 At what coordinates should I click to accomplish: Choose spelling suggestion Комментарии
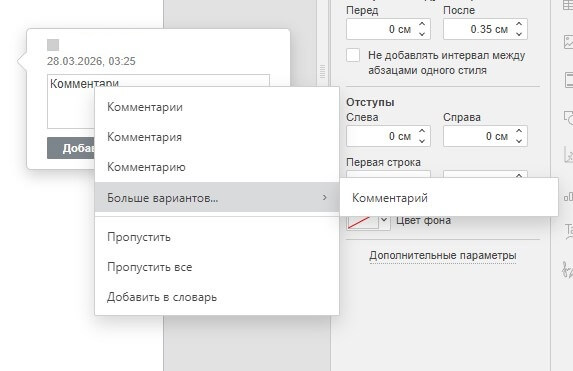(217, 107)
